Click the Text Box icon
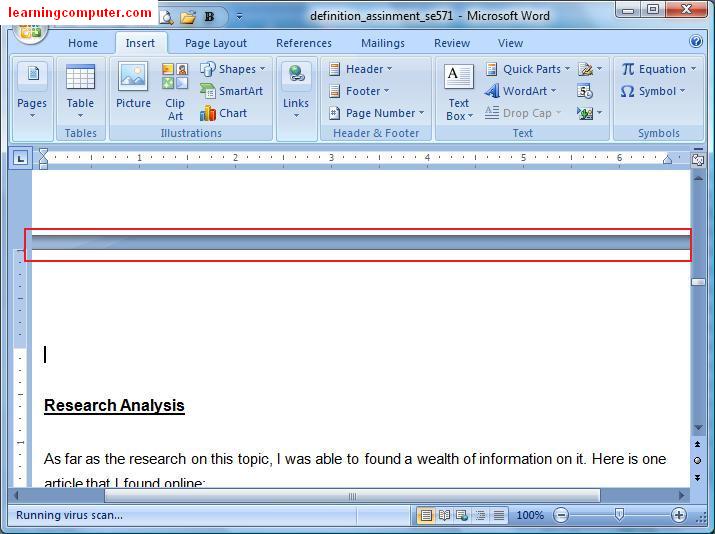This screenshot has width=715, height=534. click(x=459, y=77)
